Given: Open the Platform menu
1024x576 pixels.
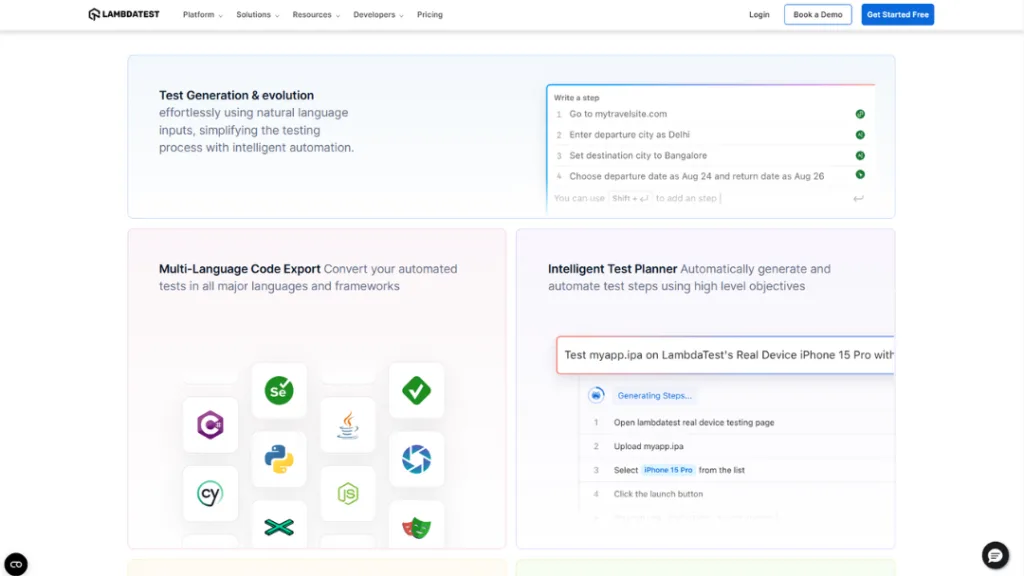Looking at the screenshot, I should click(202, 14).
